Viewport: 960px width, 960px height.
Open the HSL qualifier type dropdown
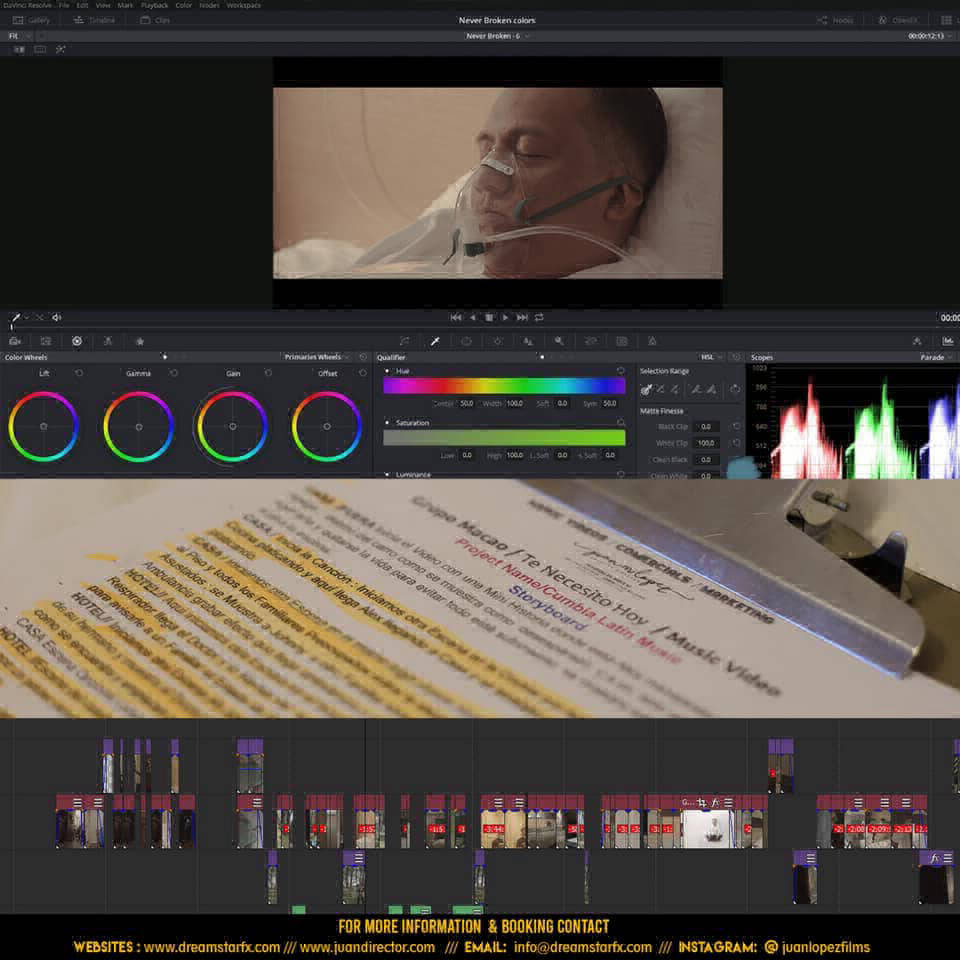(x=711, y=357)
